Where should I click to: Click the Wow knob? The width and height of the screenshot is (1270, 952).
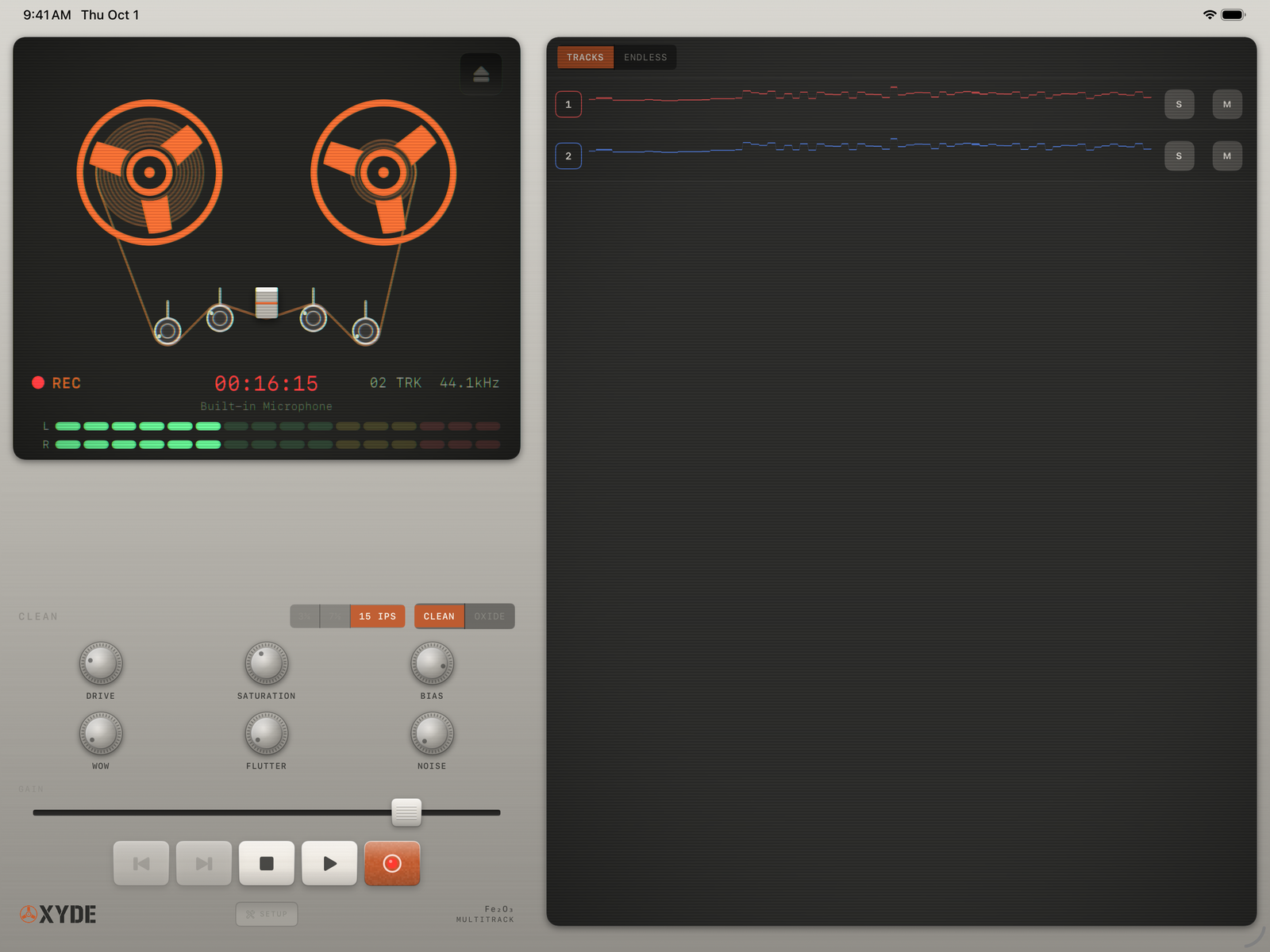coord(101,733)
